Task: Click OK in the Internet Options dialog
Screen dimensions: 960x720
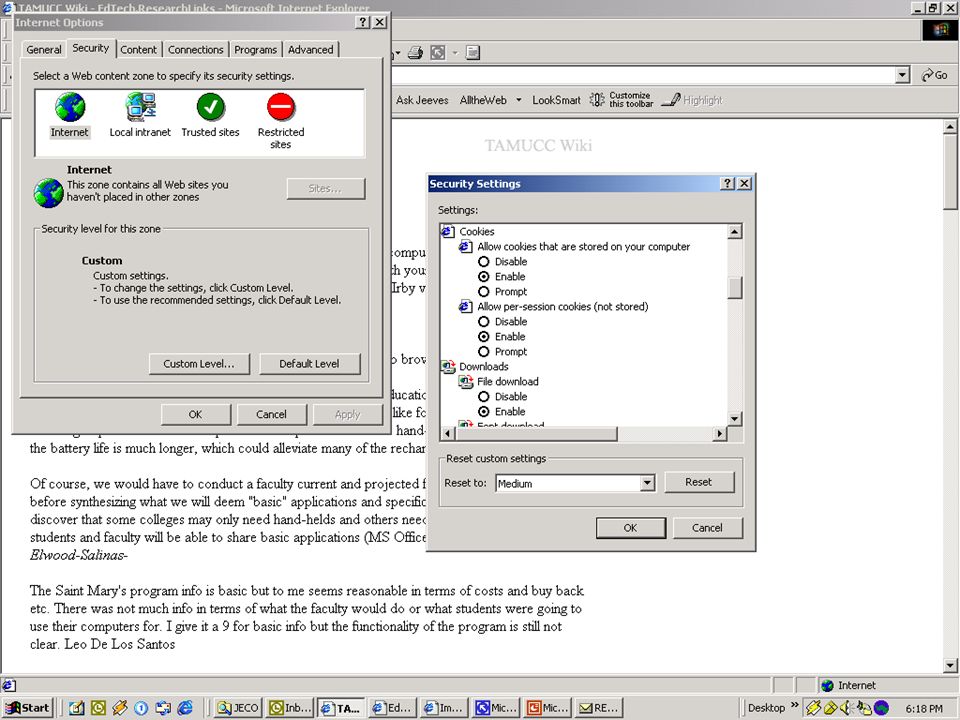Action: tap(196, 414)
